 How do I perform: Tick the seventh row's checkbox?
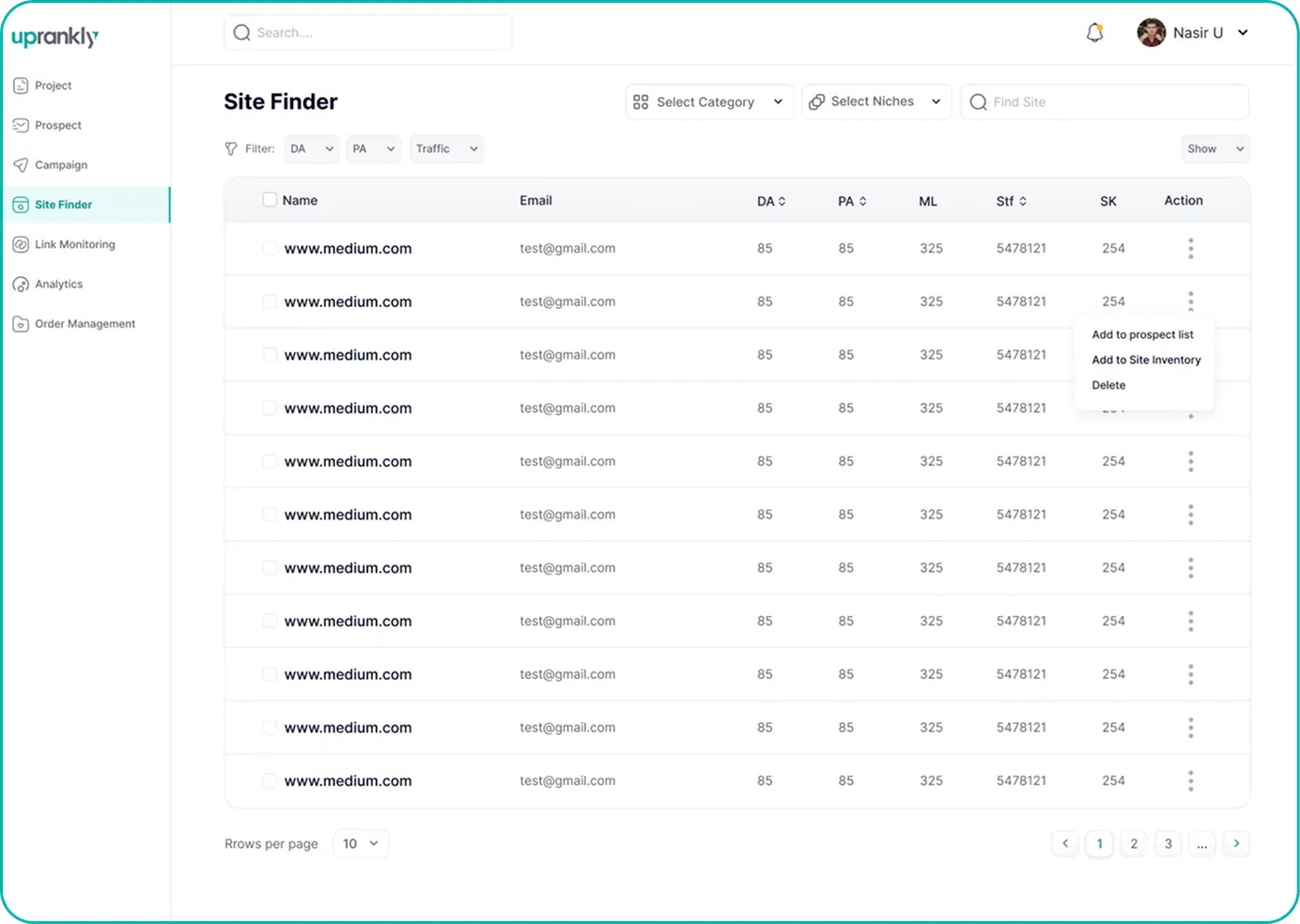(x=270, y=568)
